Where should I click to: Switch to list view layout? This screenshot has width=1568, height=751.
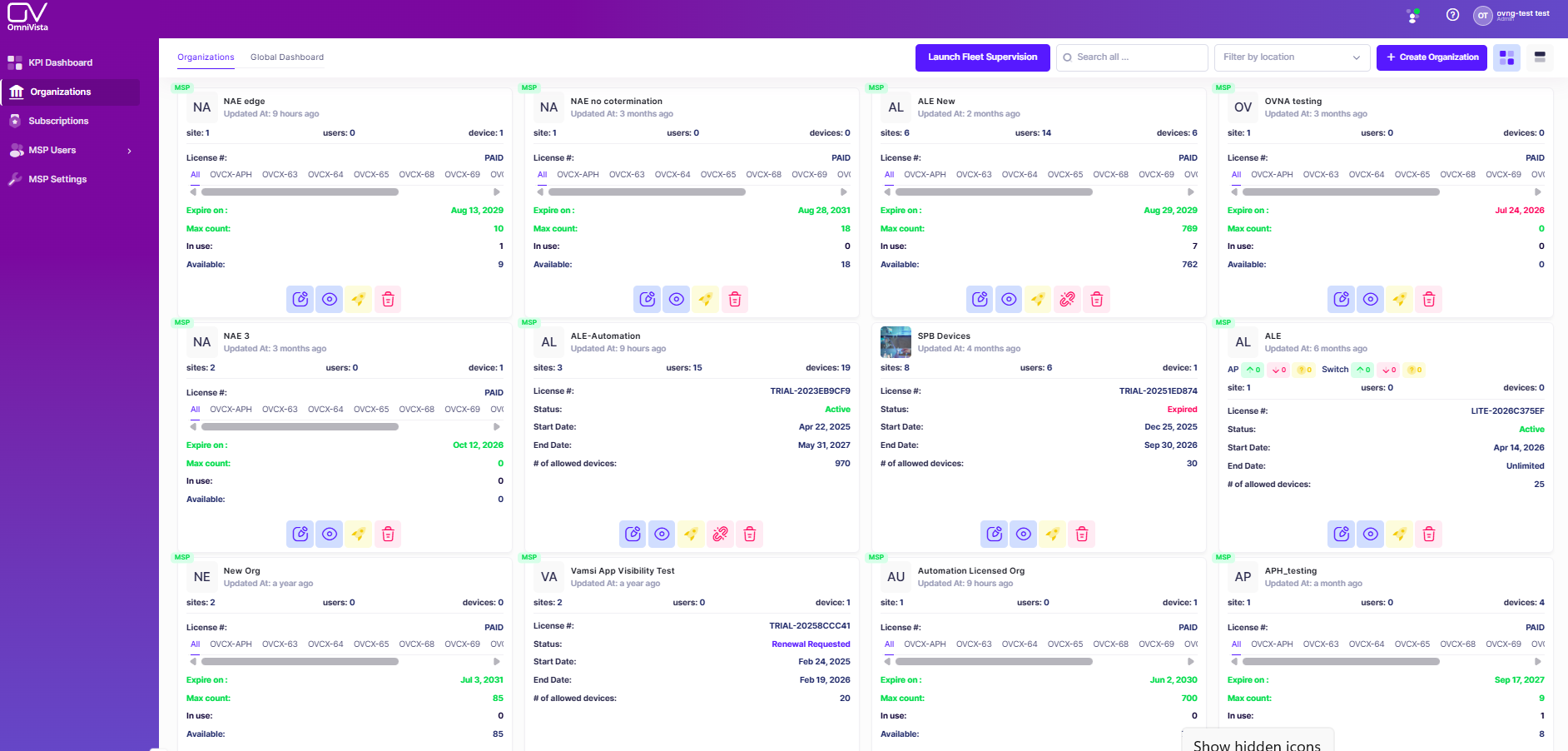1540,57
